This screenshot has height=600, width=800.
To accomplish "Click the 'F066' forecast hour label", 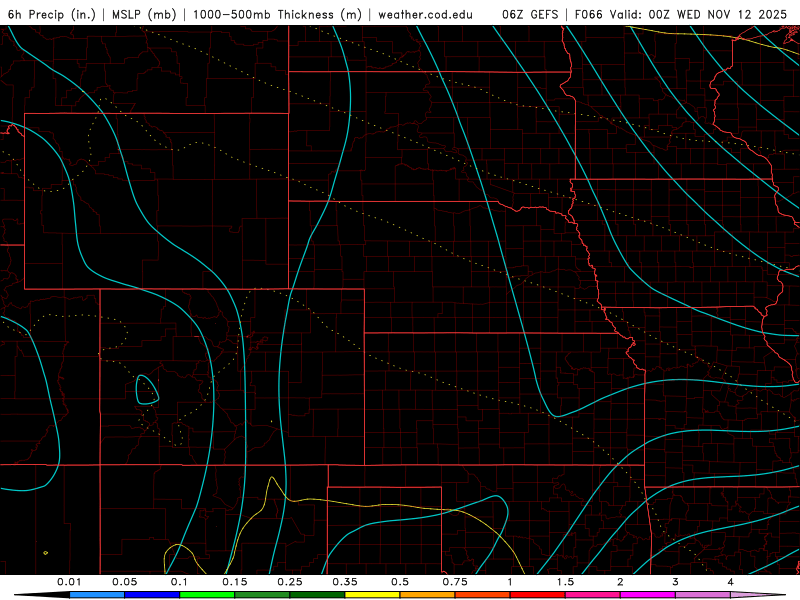I will 589,14.
